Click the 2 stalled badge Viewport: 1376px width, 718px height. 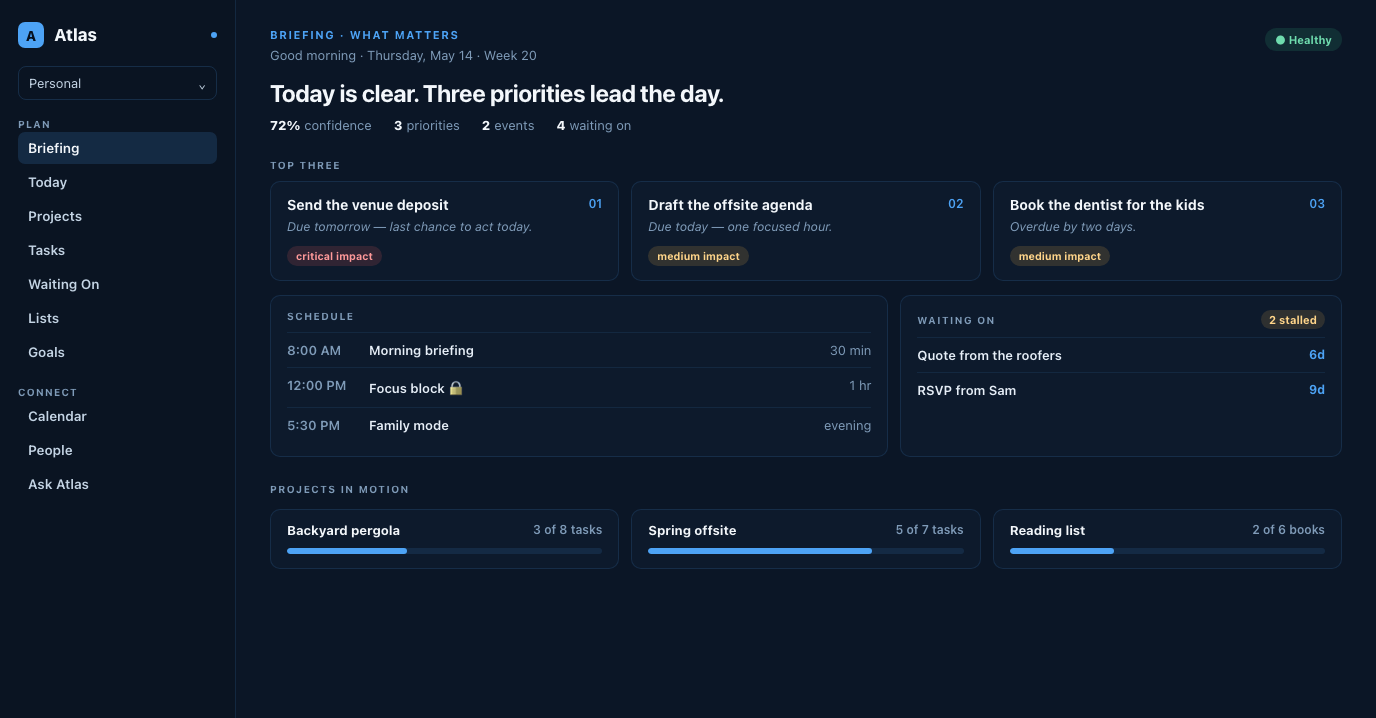1293,320
